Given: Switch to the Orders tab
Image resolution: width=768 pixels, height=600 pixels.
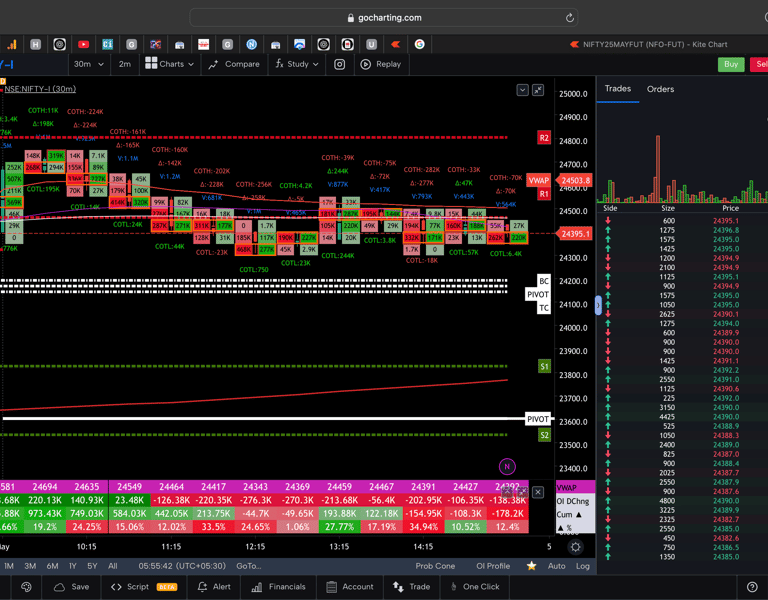Looking at the screenshot, I should (x=660, y=89).
